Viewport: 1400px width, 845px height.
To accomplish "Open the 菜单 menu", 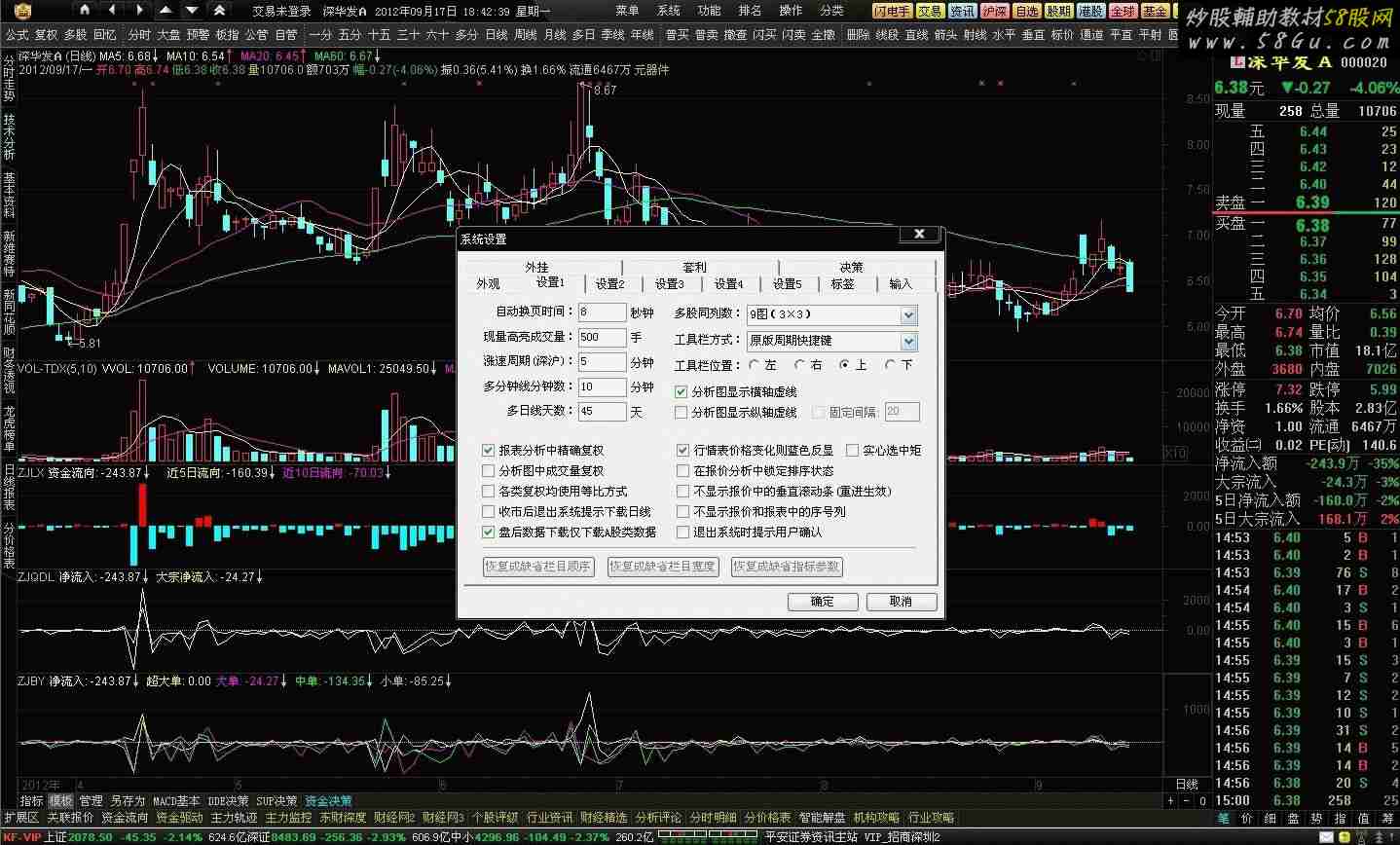I will [628, 11].
